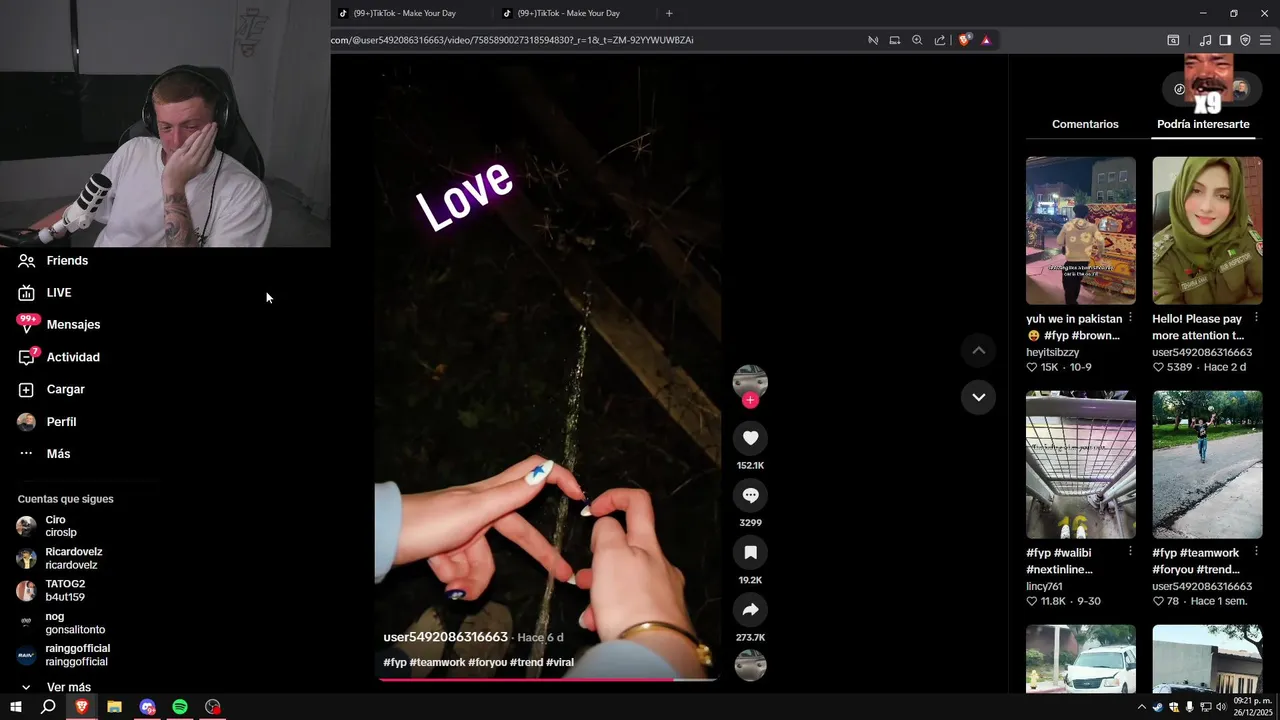1280x720 pixels.
Task: Open options for 'yuh we in pakistan' video
Action: click(1130, 317)
